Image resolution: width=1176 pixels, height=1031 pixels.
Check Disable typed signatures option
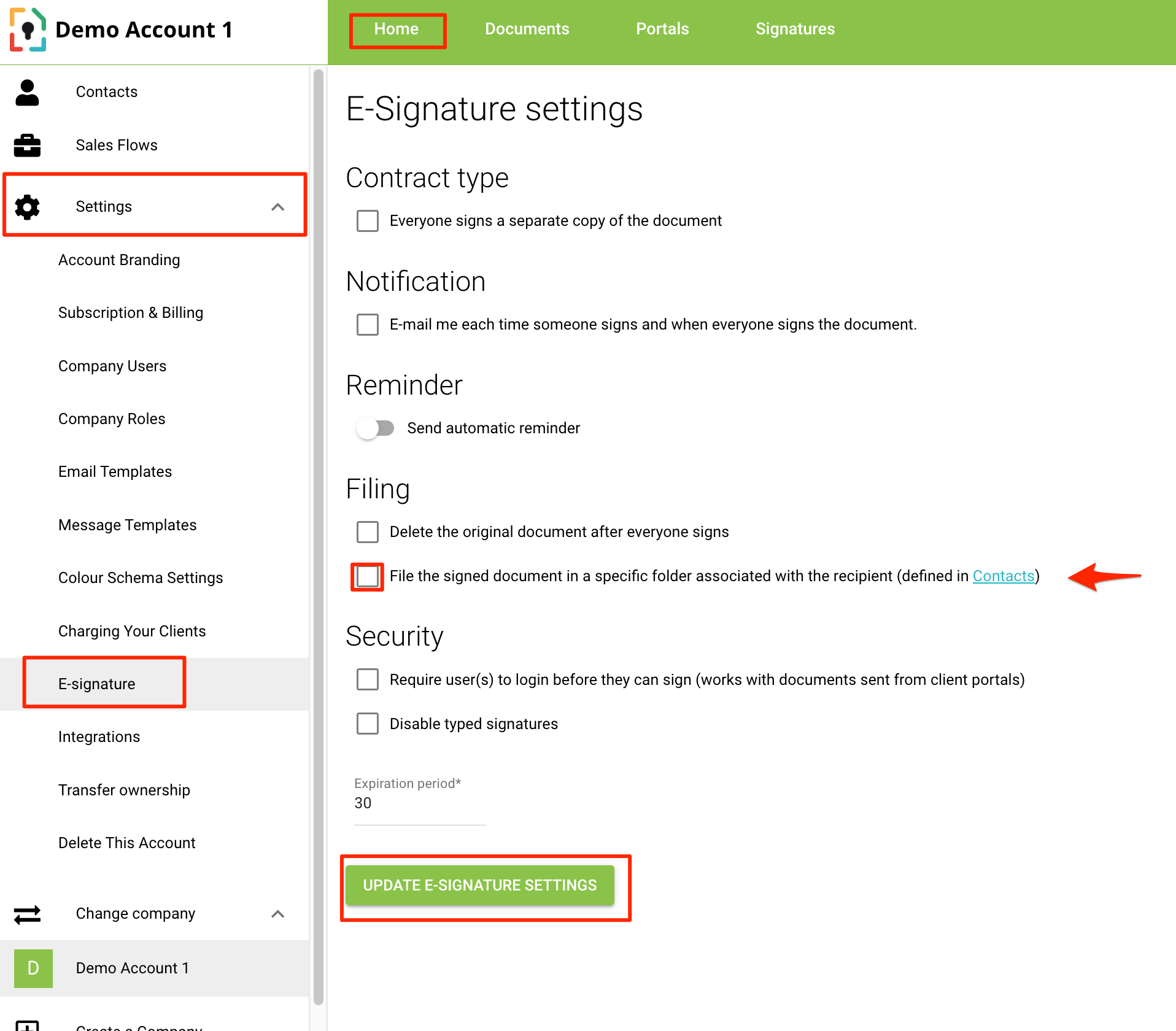tap(367, 724)
